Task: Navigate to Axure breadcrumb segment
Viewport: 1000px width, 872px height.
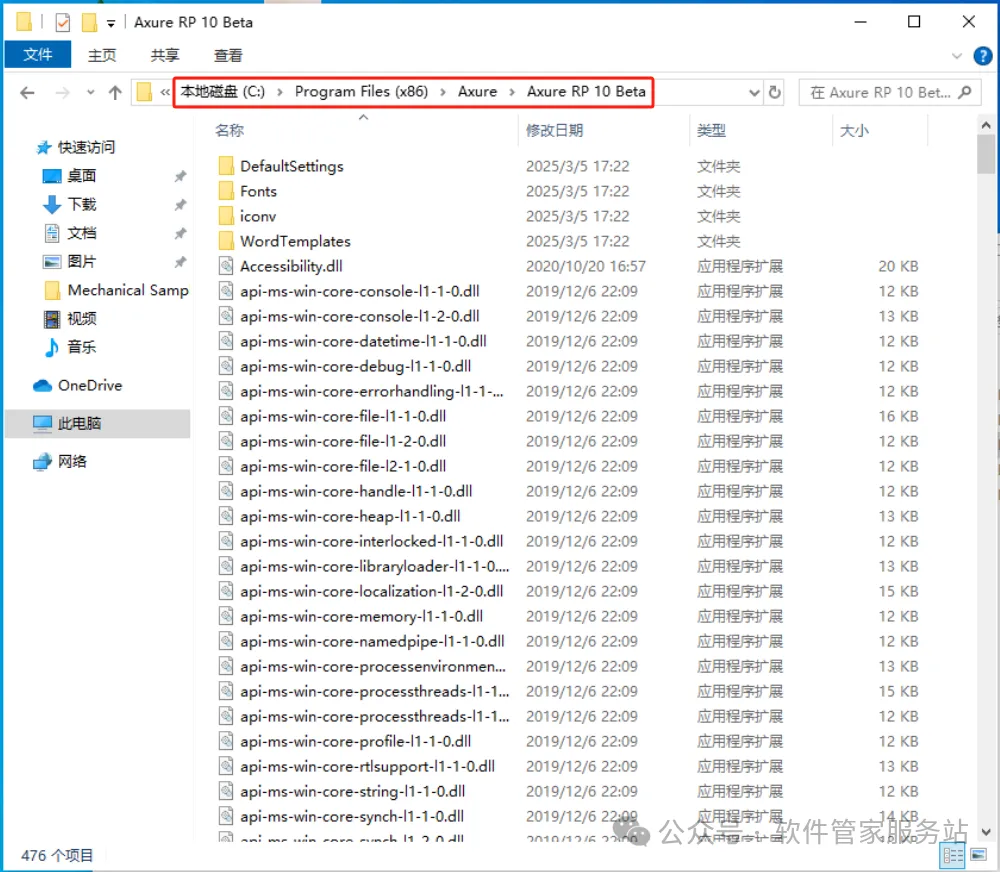Action: pyautogui.click(x=477, y=92)
